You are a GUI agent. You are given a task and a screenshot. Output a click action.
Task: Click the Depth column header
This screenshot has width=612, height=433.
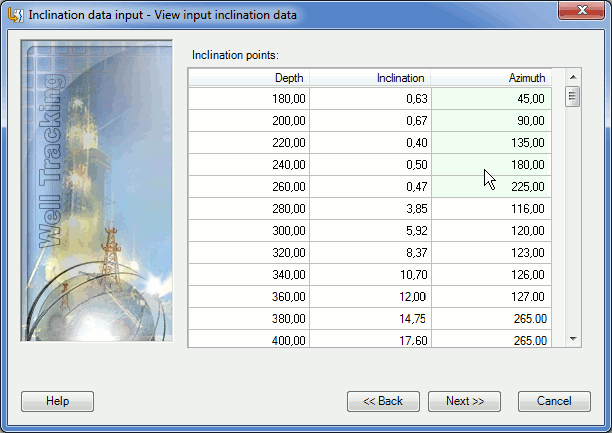click(249, 78)
